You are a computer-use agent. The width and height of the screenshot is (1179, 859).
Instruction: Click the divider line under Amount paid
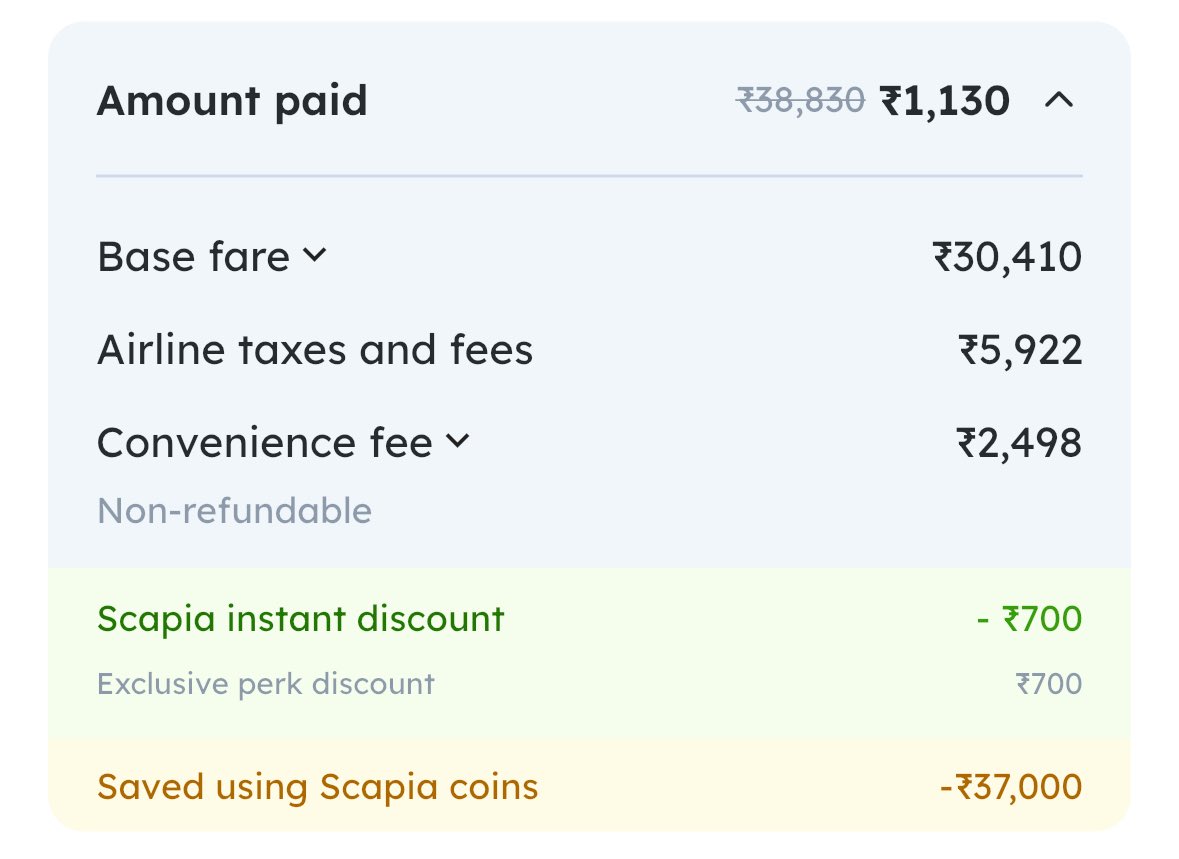point(589,176)
